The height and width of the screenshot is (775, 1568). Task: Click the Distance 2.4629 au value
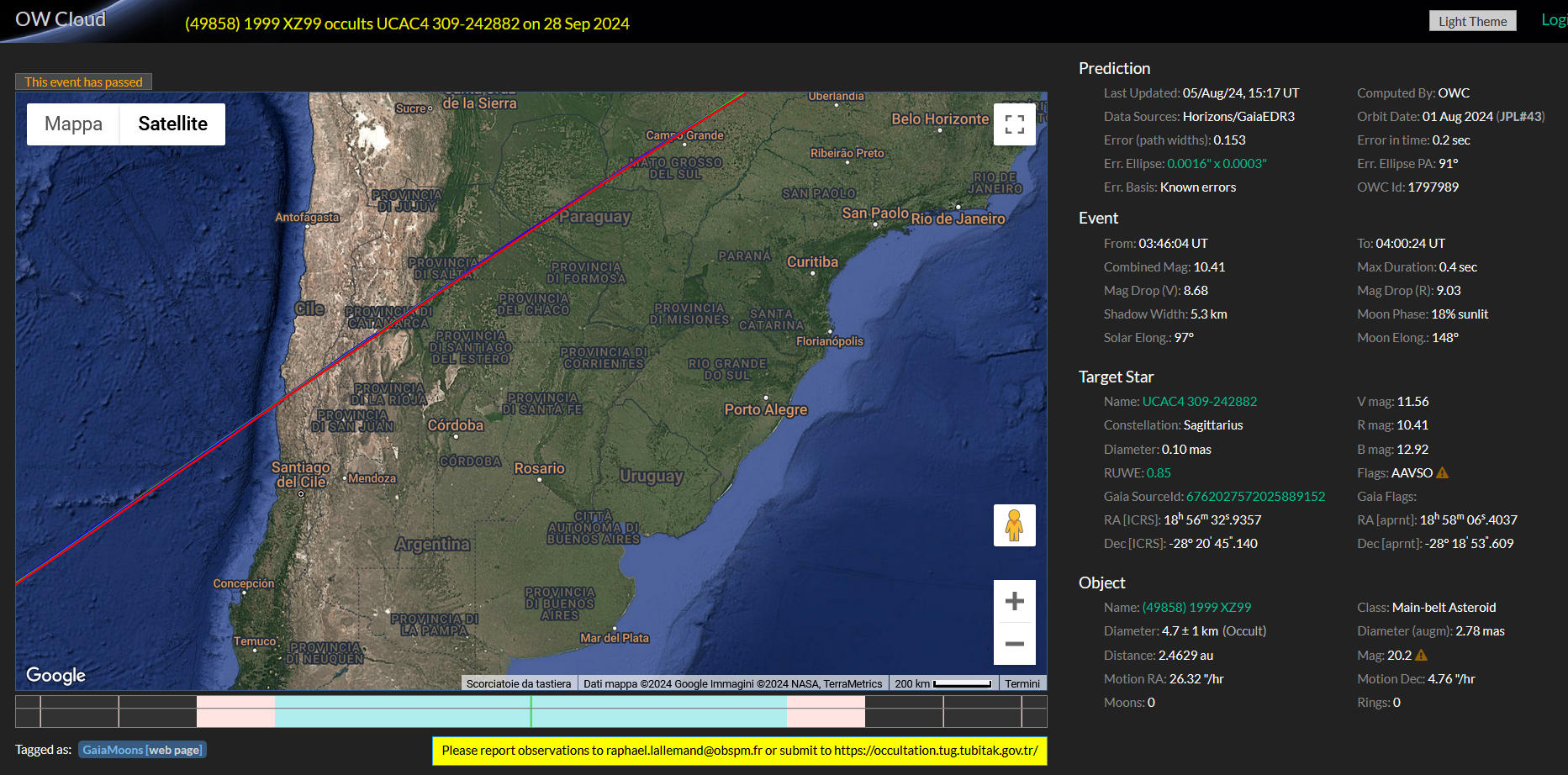click(1185, 656)
